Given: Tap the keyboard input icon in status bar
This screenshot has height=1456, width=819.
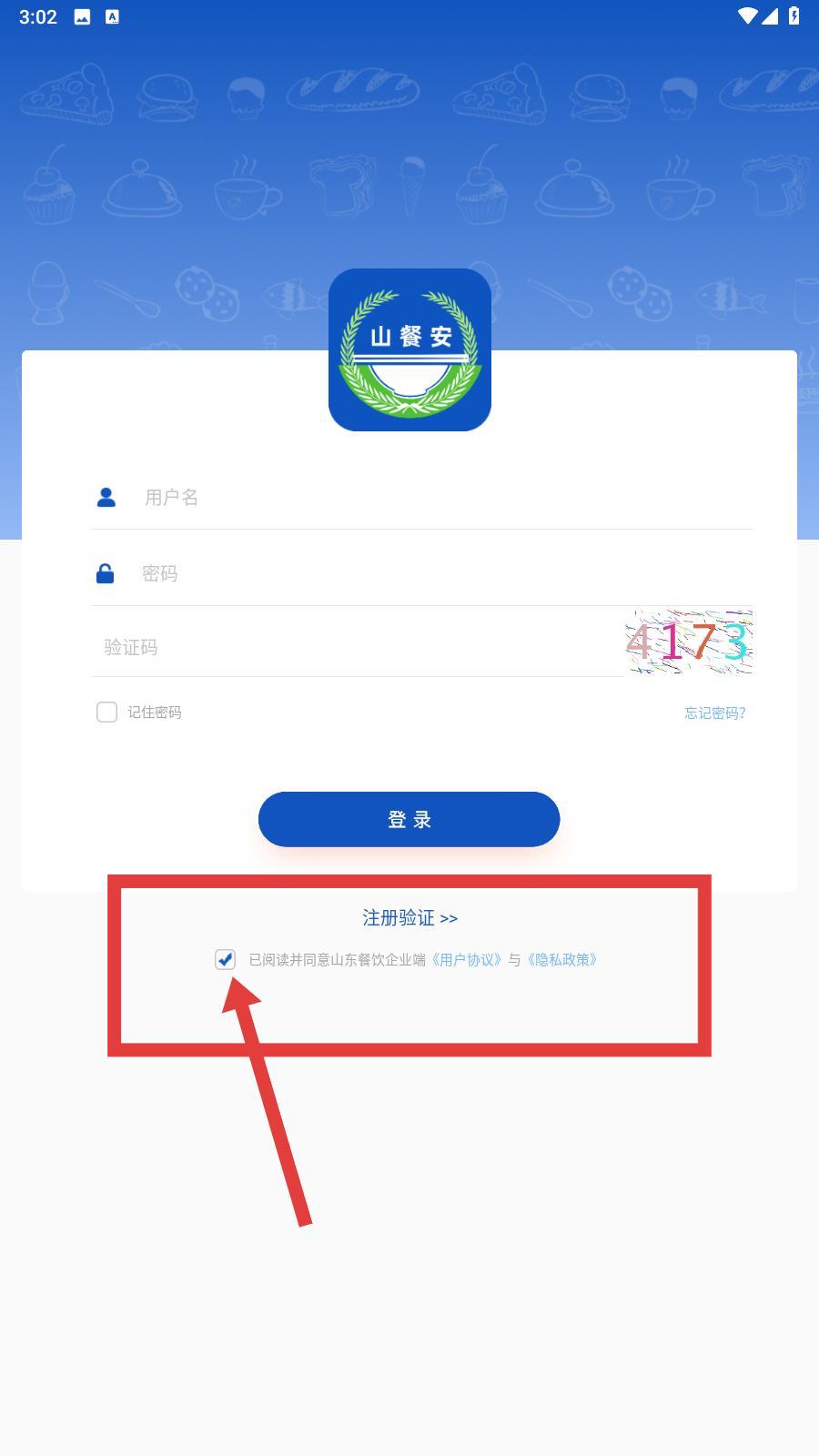Looking at the screenshot, I should pos(112,17).
